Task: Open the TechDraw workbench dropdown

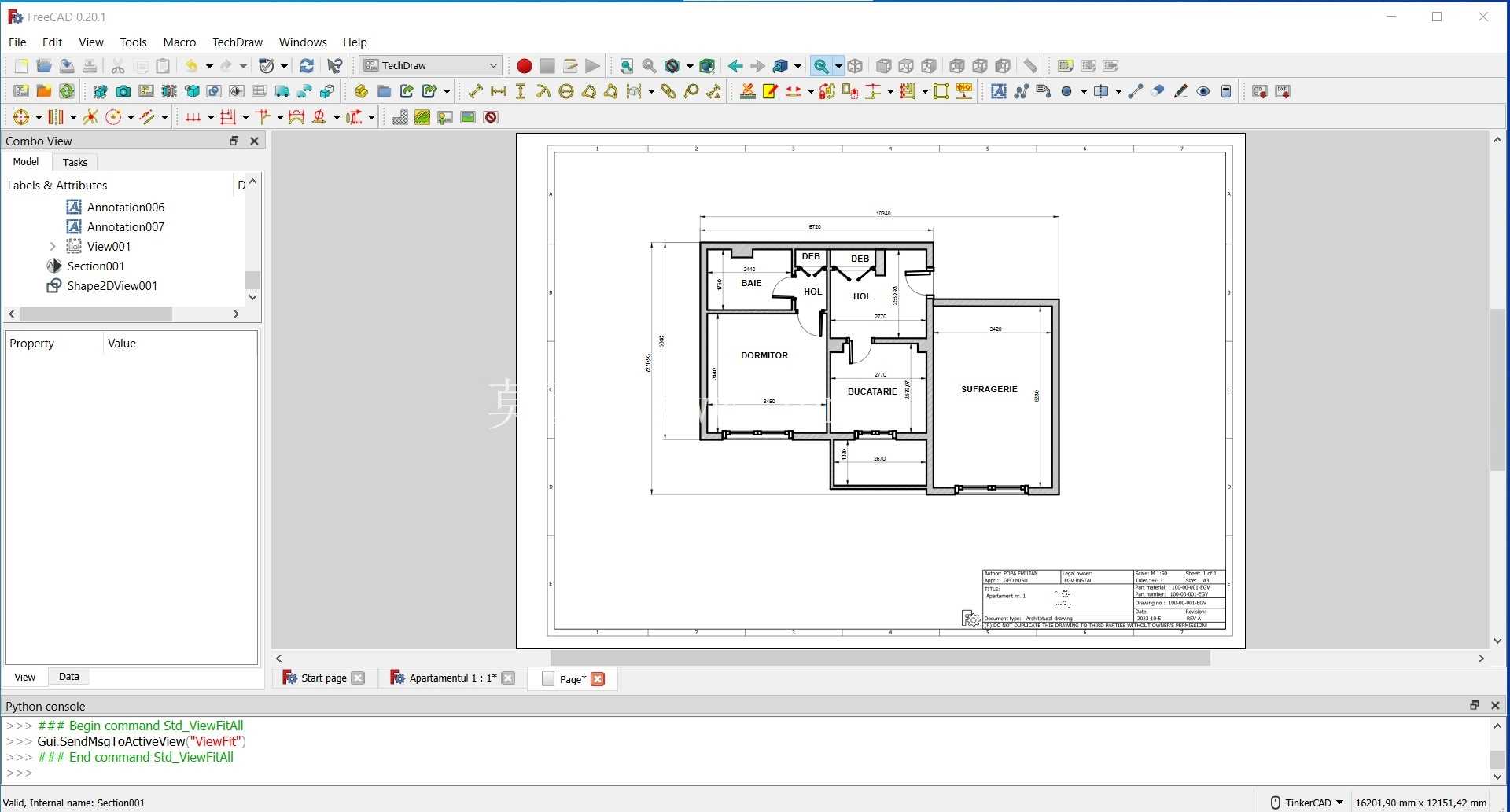Action: coord(431,66)
